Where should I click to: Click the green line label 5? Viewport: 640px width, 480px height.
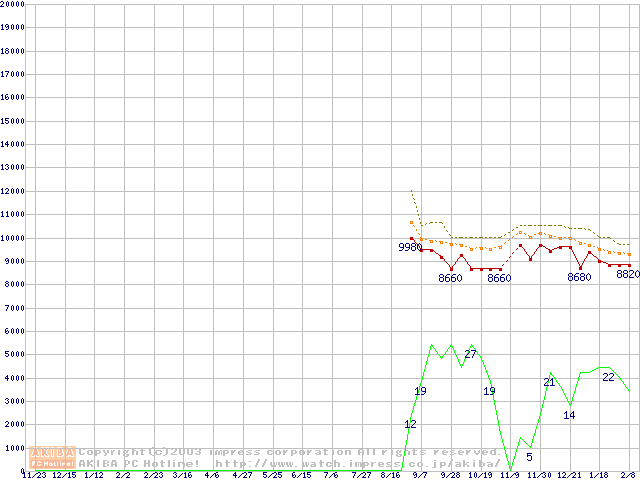click(x=529, y=457)
